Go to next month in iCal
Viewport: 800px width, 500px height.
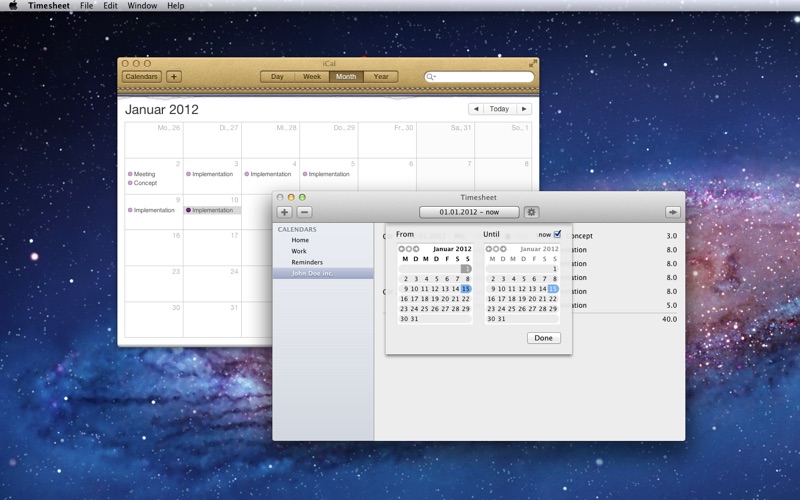point(524,109)
